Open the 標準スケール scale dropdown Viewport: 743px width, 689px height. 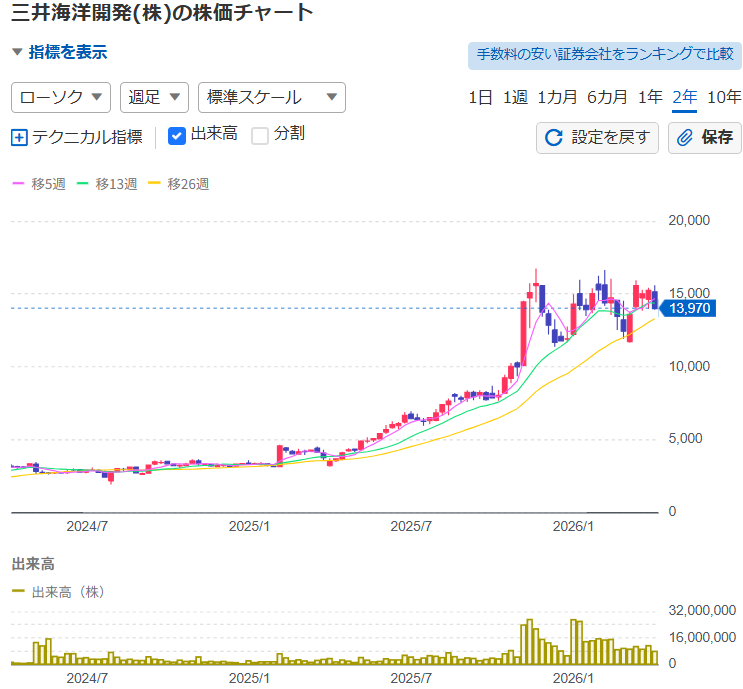point(271,97)
